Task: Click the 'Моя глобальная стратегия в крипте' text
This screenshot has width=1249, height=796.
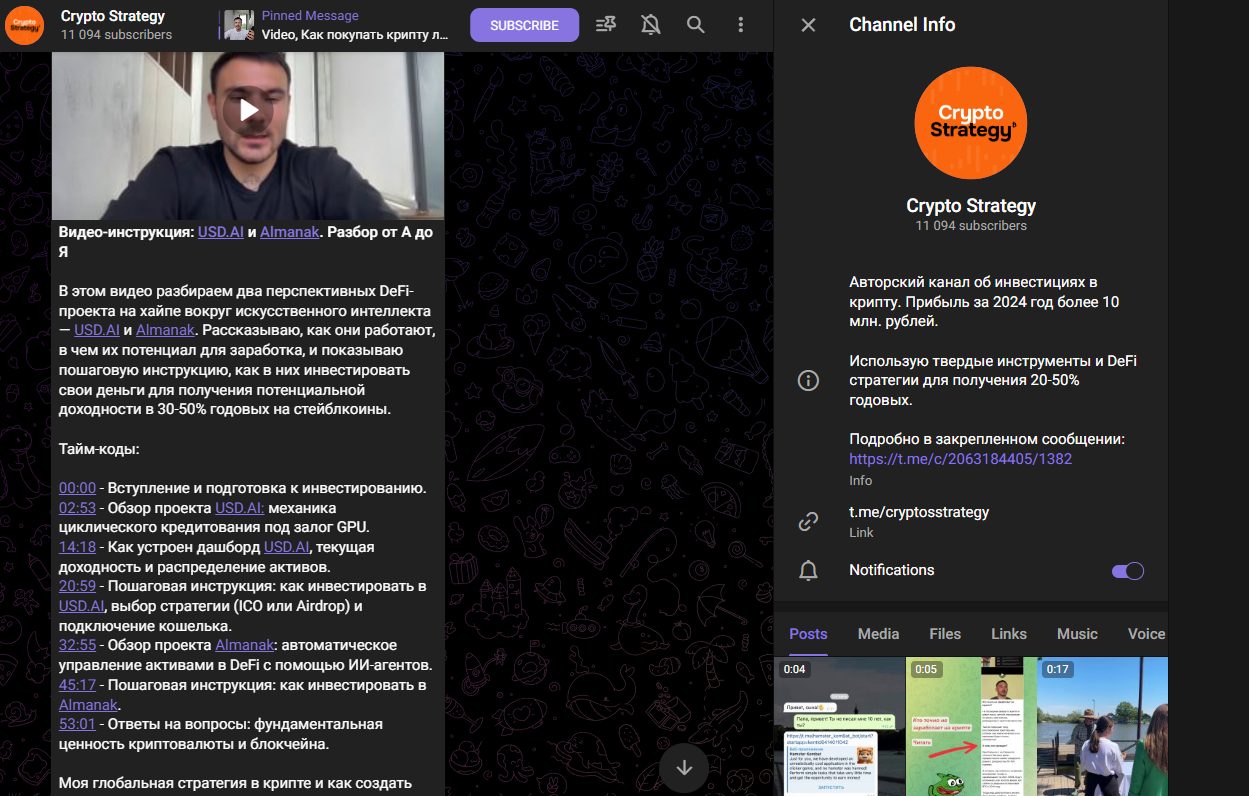Action: (x=235, y=783)
